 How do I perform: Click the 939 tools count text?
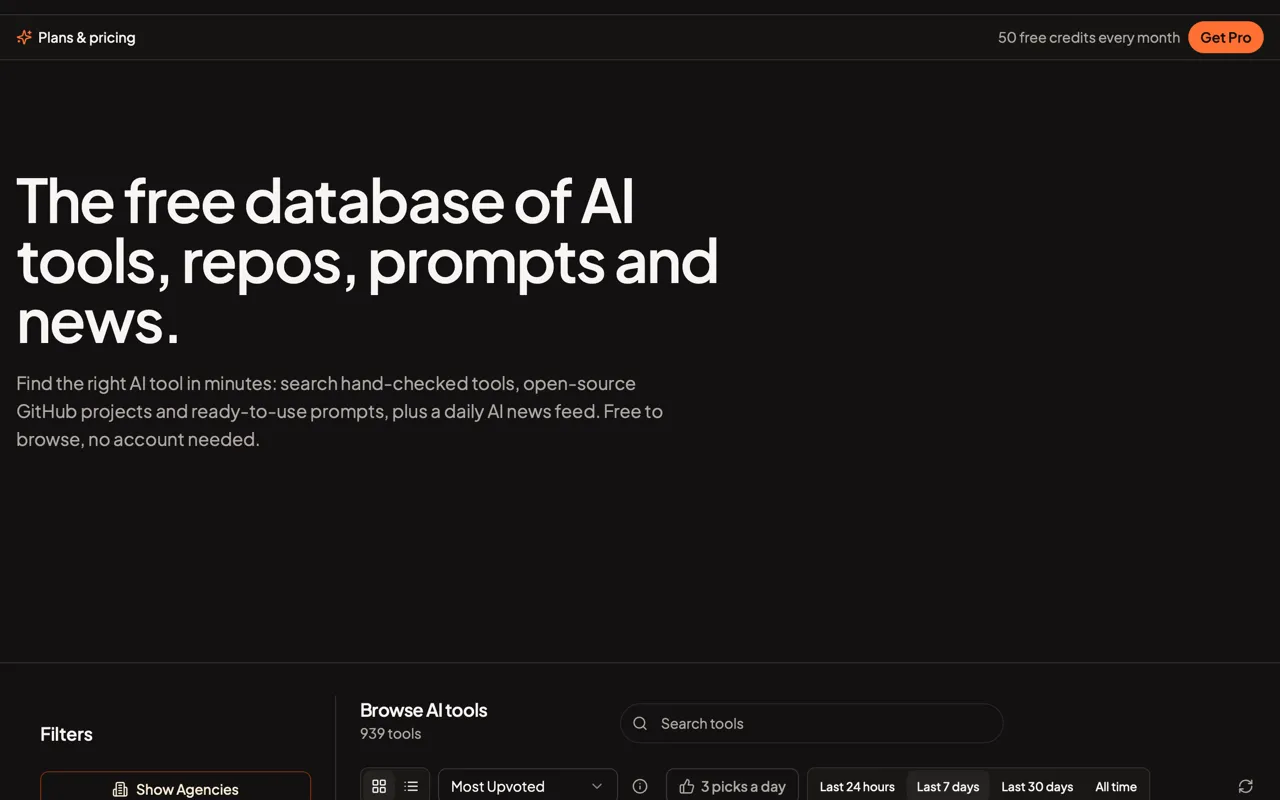click(x=390, y=734)
